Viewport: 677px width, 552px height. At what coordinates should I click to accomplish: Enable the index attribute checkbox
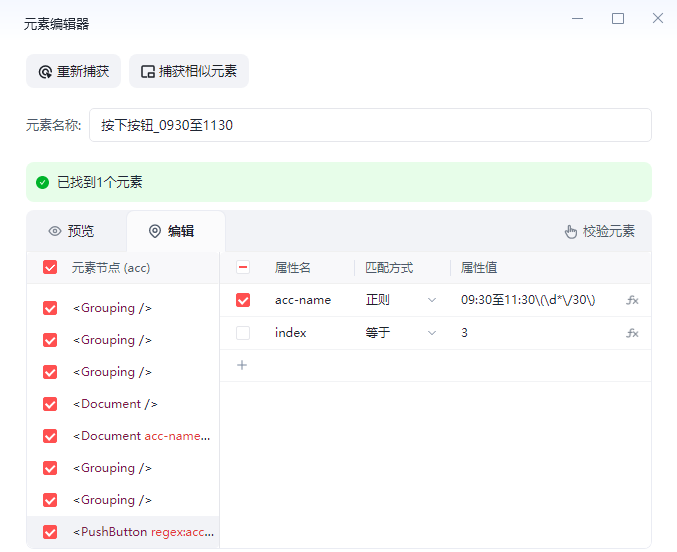pyautogui.click(x=243, y=333)
